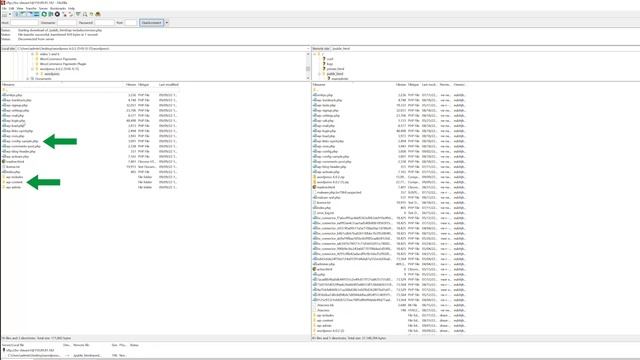Viewport: 640px width, 360px height.
Task: Select WooCommerce Payments Plugin folder in local tree
Action: click(63, 64)
